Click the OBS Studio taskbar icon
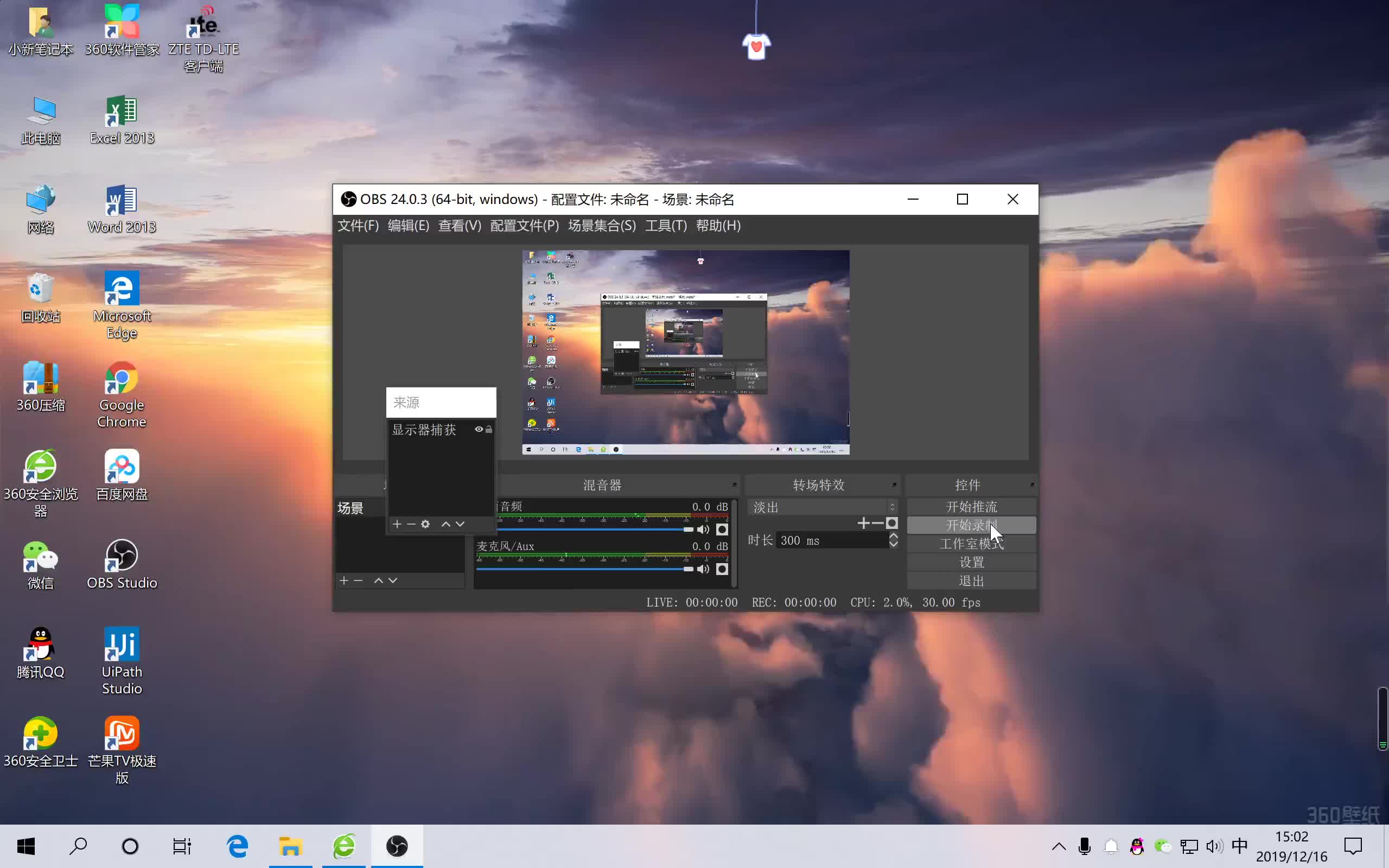The image size is (1389, 868). point(397,846)
